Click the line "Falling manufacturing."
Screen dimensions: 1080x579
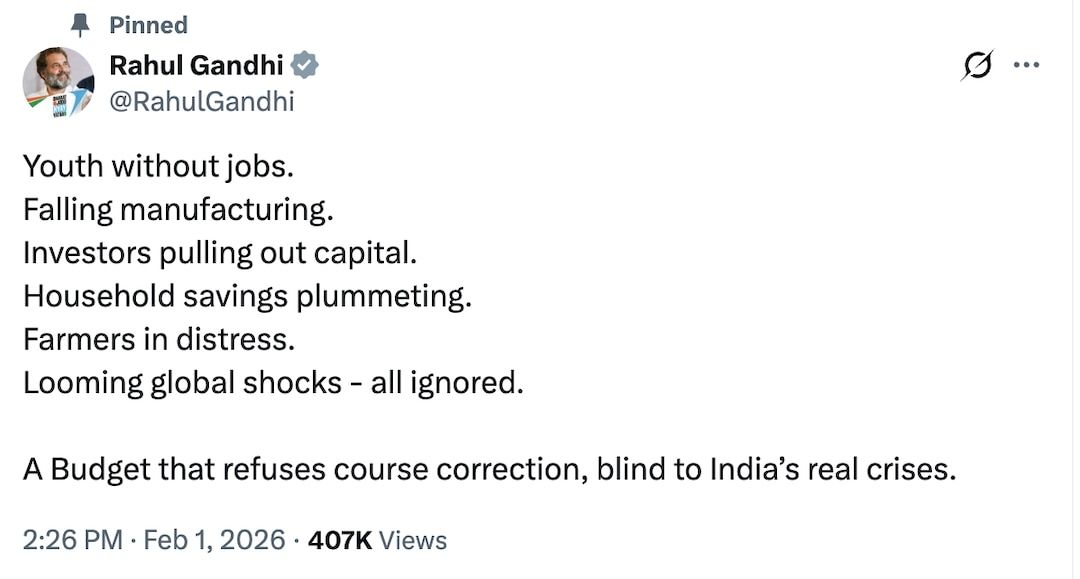pyautogui.click(x=177, y=210)
